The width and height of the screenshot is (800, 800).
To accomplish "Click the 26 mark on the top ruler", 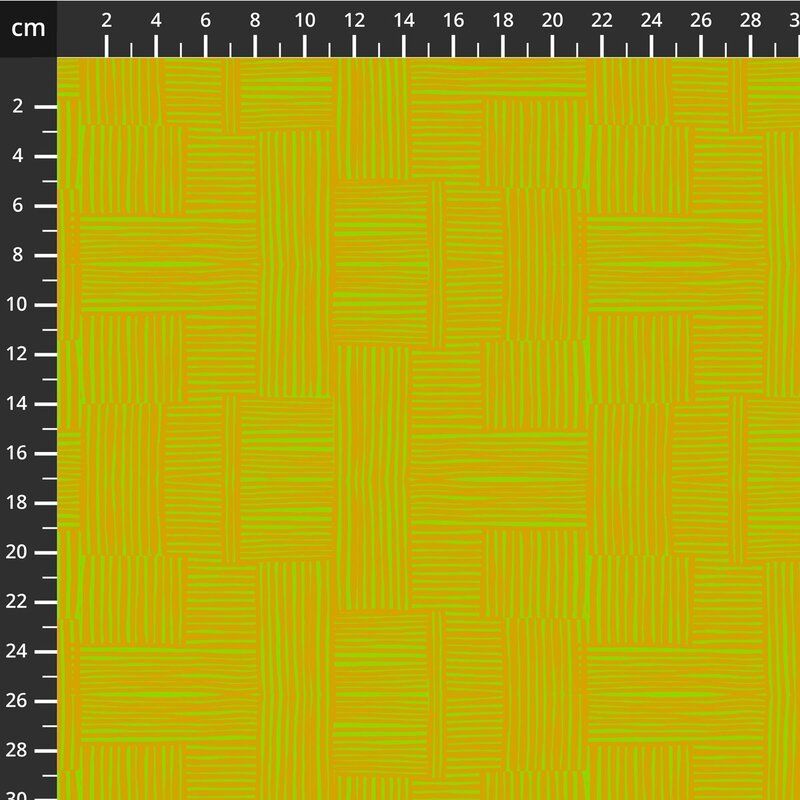I will 701,22.
